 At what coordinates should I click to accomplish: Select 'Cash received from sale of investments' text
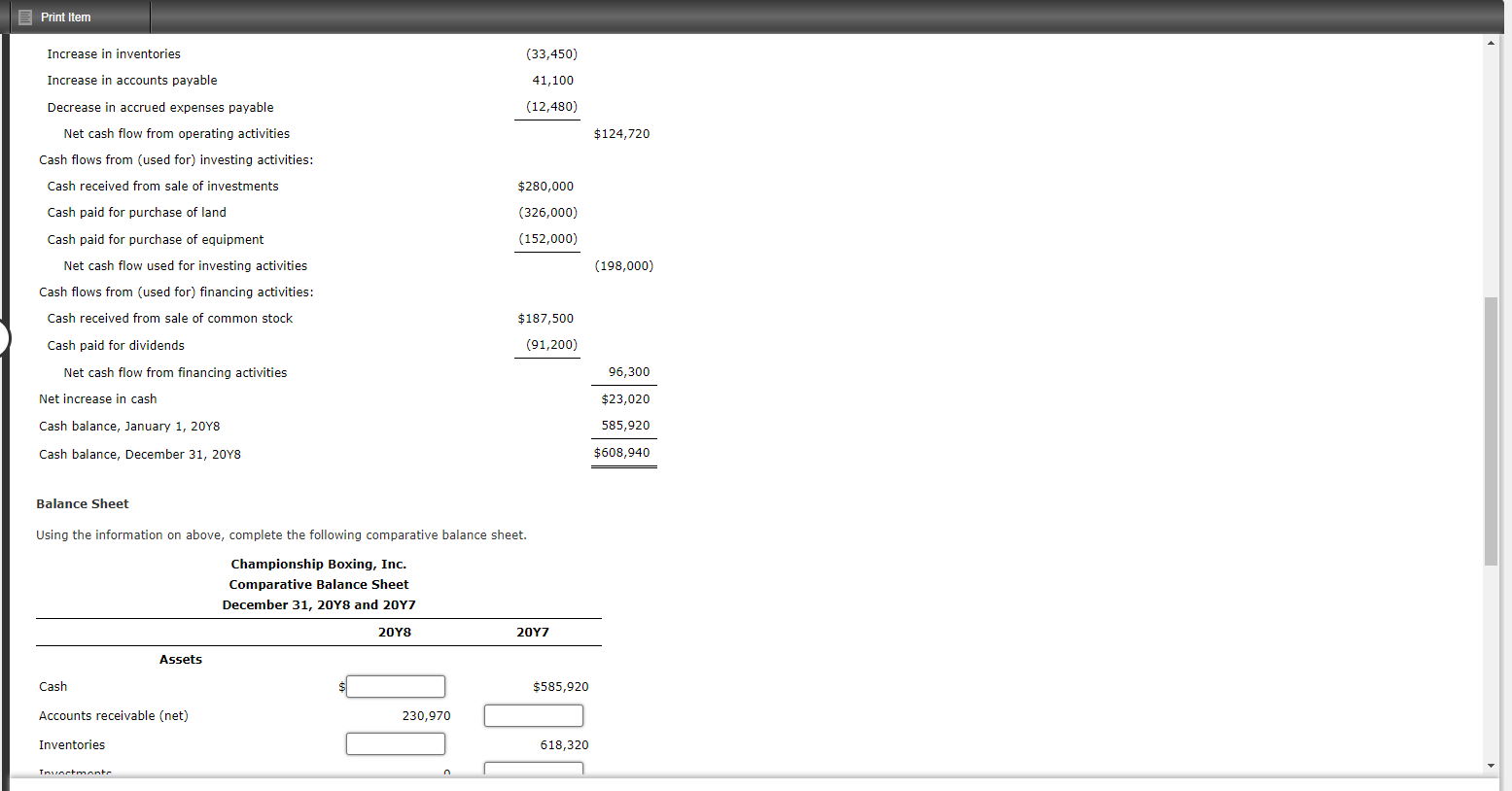click(x=162, y=187)
